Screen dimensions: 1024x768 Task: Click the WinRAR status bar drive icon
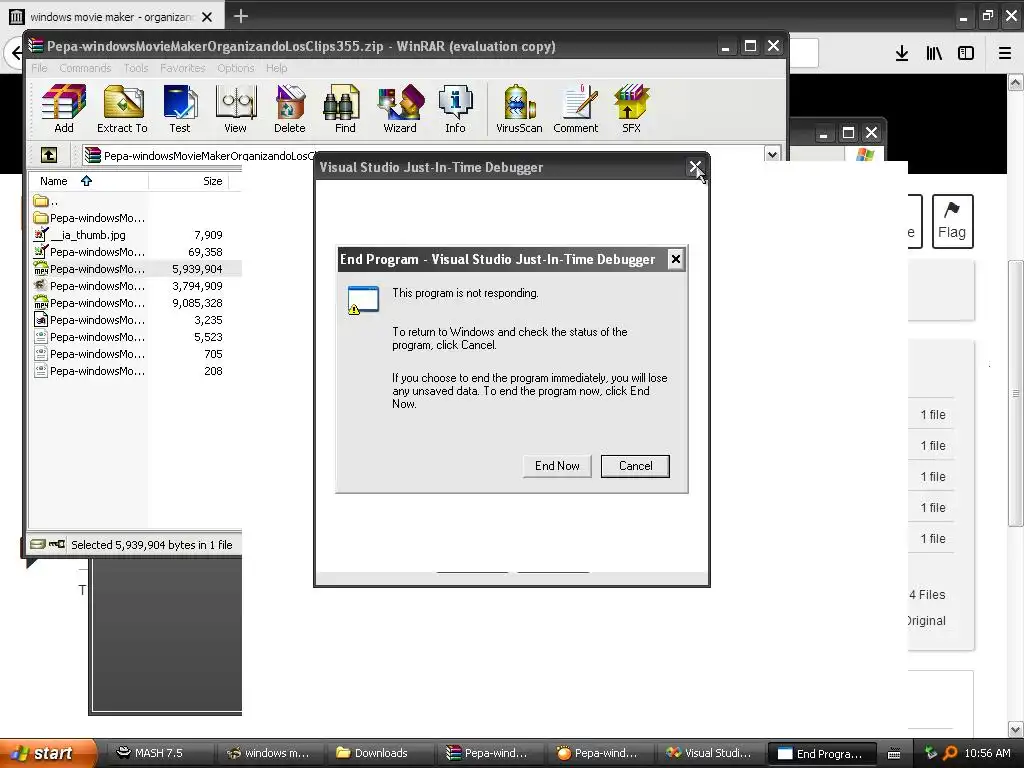point(38,544)
